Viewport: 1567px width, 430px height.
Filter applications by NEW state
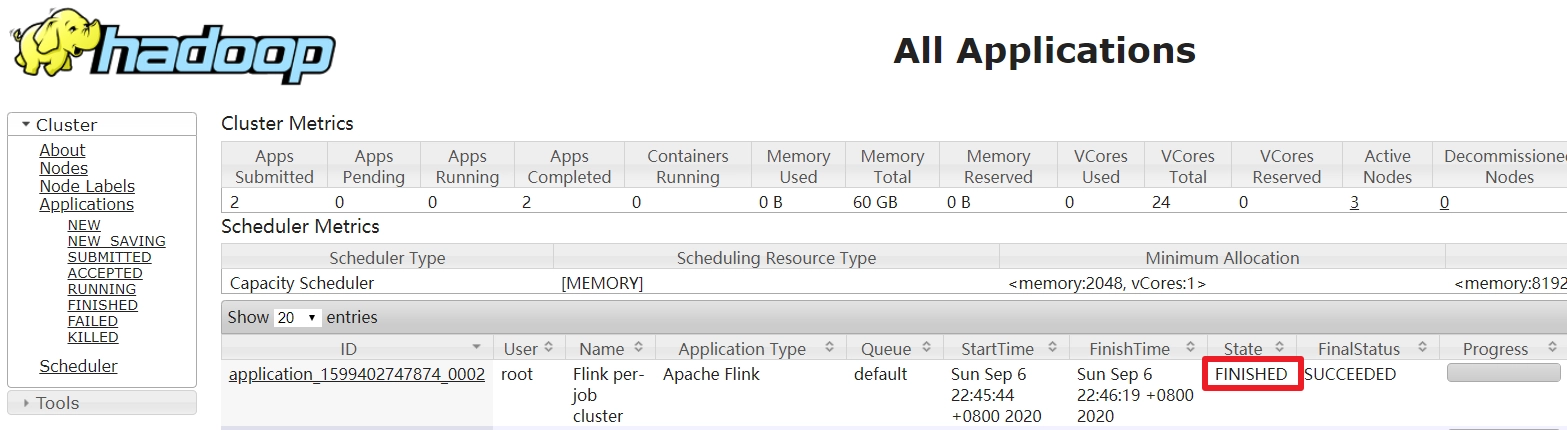(84, 225)
